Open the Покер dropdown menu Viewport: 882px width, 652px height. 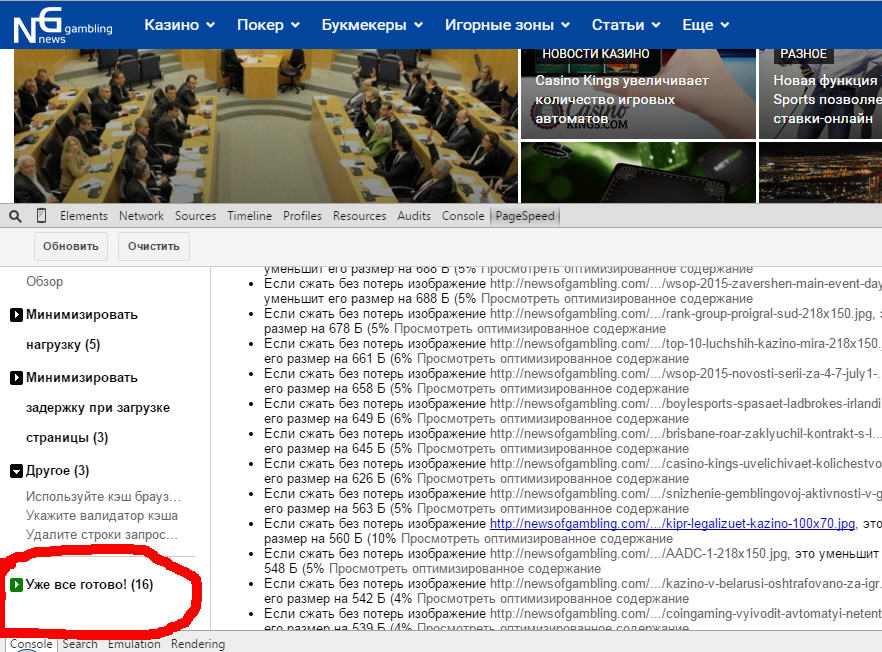(268, 25)
